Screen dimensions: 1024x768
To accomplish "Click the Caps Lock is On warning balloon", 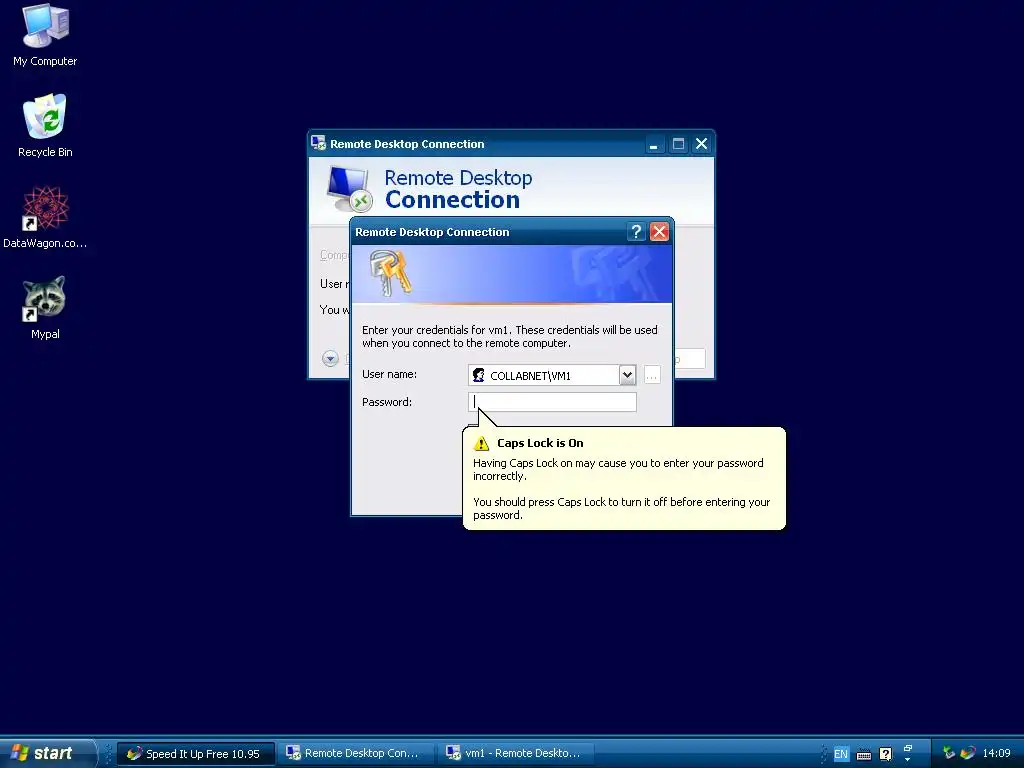I will coord(624,478).
